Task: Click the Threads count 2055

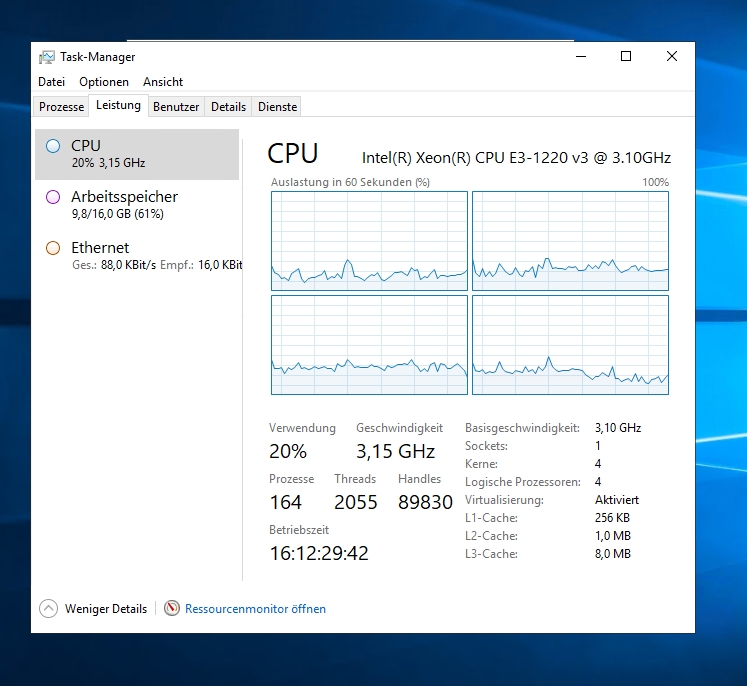Action: click(x=355, y=502)
